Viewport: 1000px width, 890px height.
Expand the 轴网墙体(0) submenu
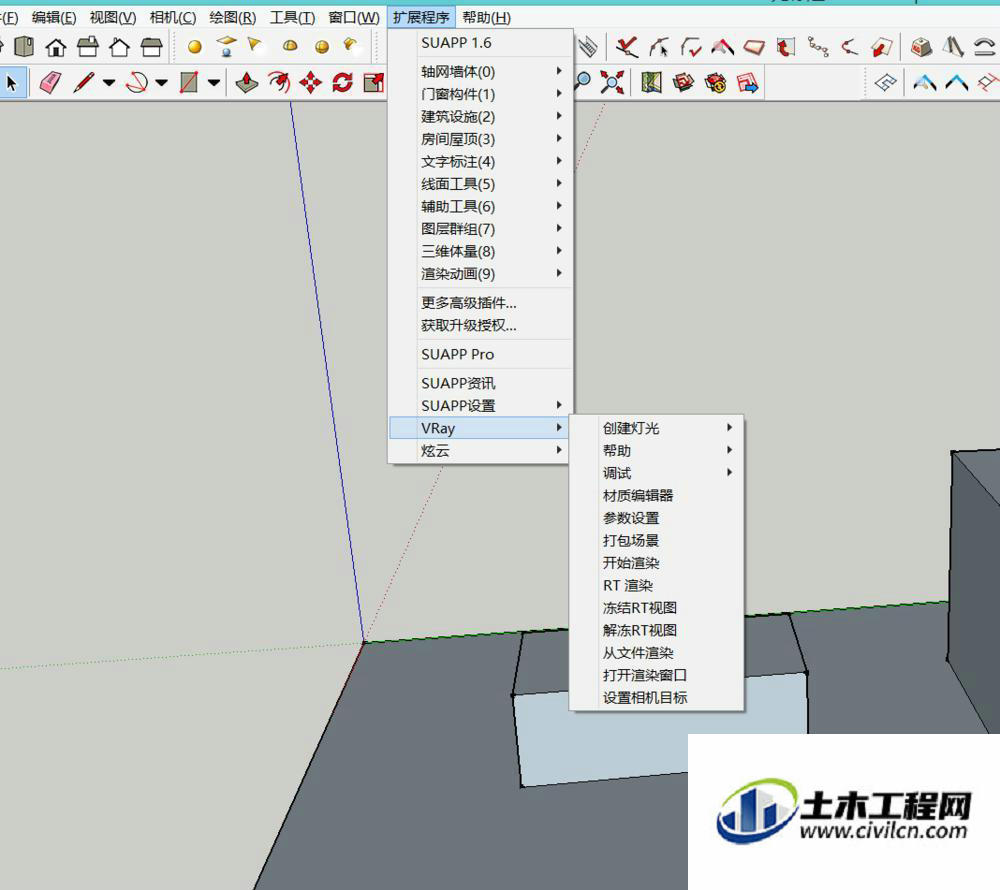[x=480, y=71]
